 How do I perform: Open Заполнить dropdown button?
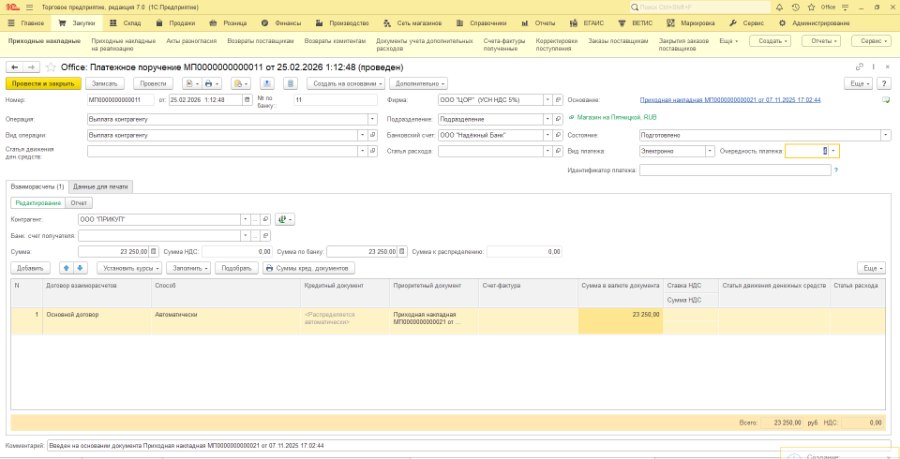coord(189,268)
